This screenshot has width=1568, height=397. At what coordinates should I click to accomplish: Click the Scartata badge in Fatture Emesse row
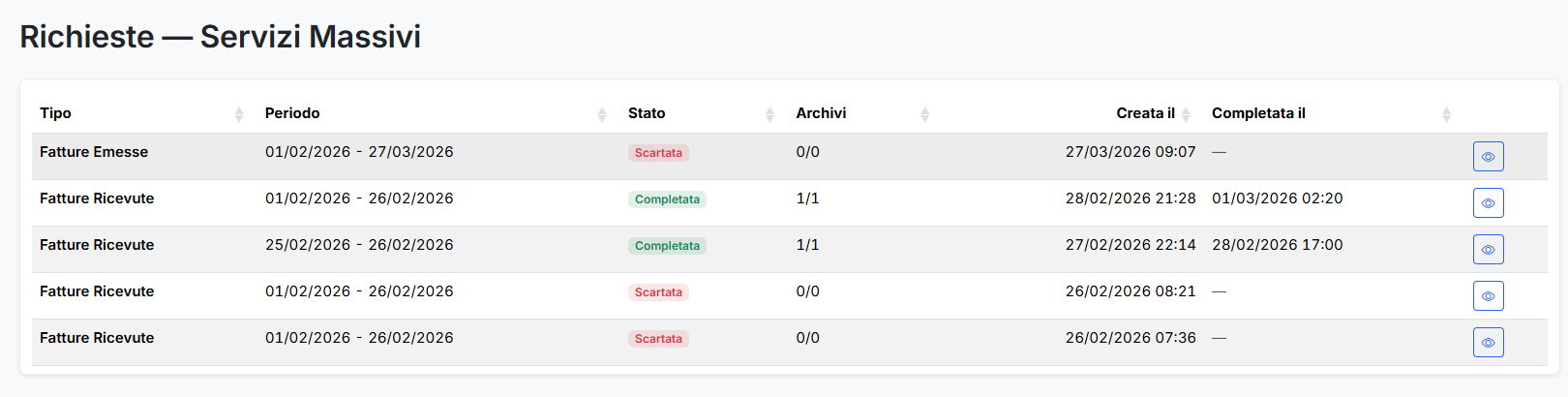(x=658, y=153)
